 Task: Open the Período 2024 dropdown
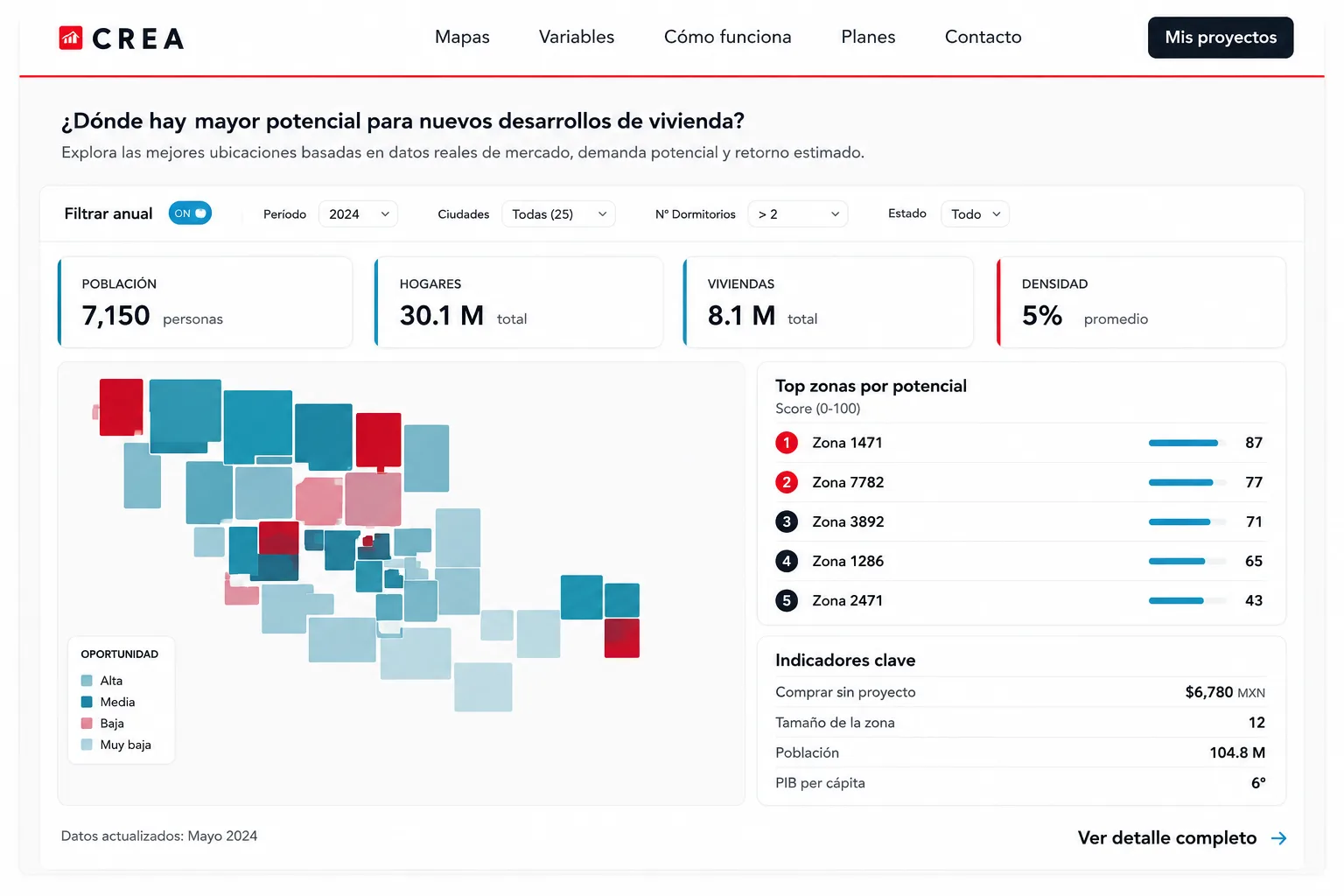(x=358, y=214)
